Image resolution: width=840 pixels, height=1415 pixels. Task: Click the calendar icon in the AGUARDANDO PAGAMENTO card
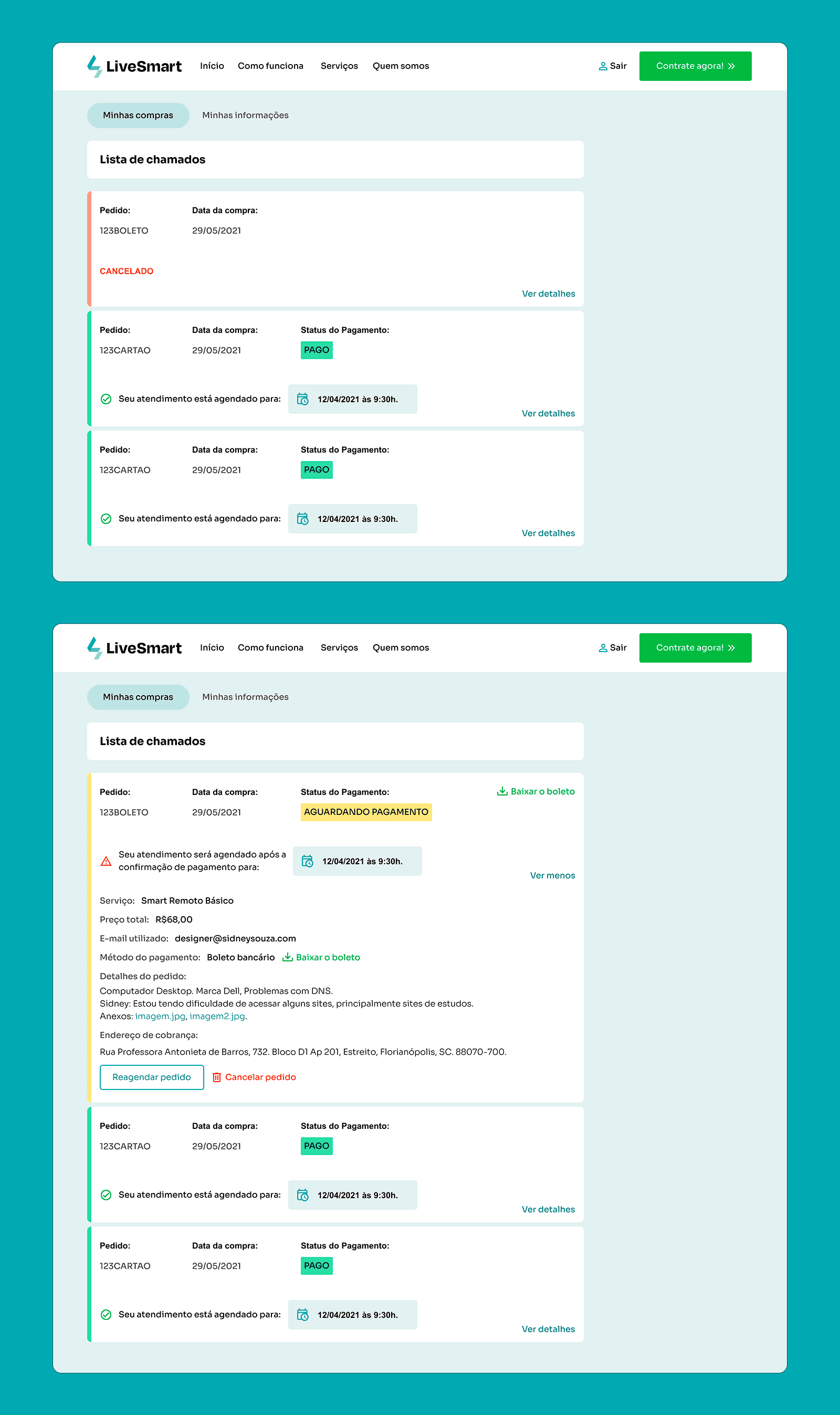[x=307, y=861]
